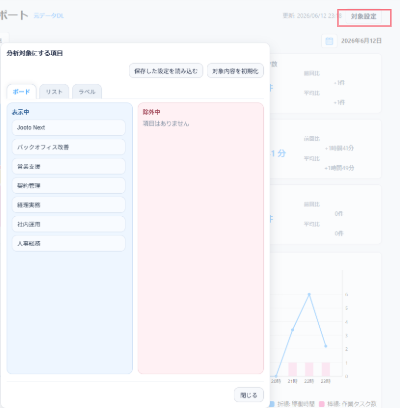Viewport: 400px width, 408px height.
Task: Click the 対象設定 button
Action: [364, 16]
